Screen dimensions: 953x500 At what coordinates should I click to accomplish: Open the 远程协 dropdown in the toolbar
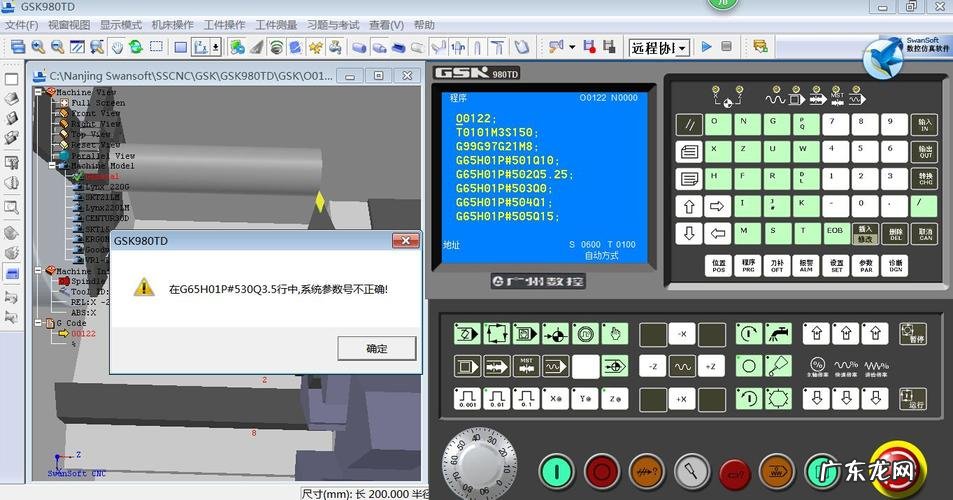(x=683, y=47)
